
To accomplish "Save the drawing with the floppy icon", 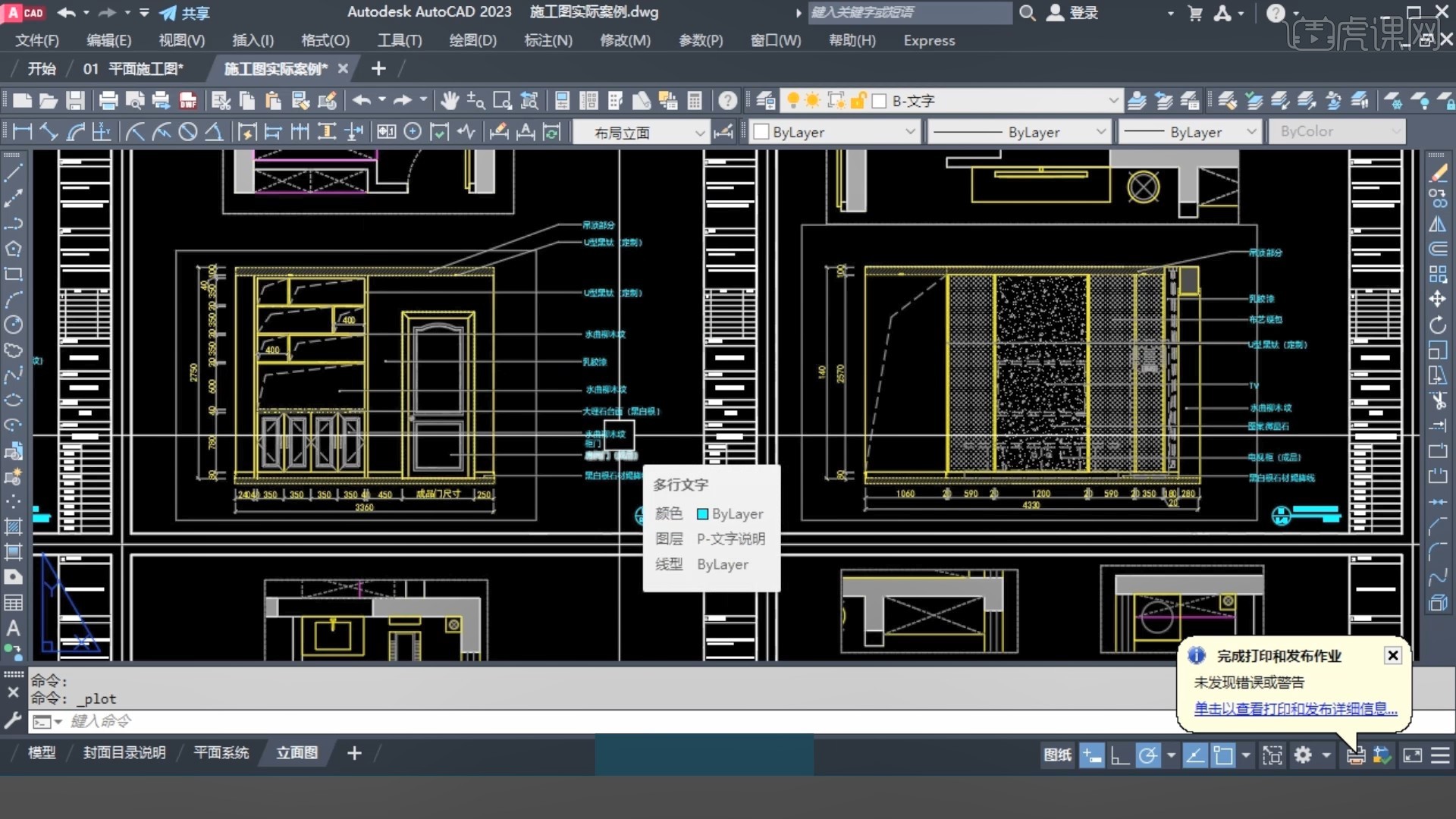I will [75, 100].
